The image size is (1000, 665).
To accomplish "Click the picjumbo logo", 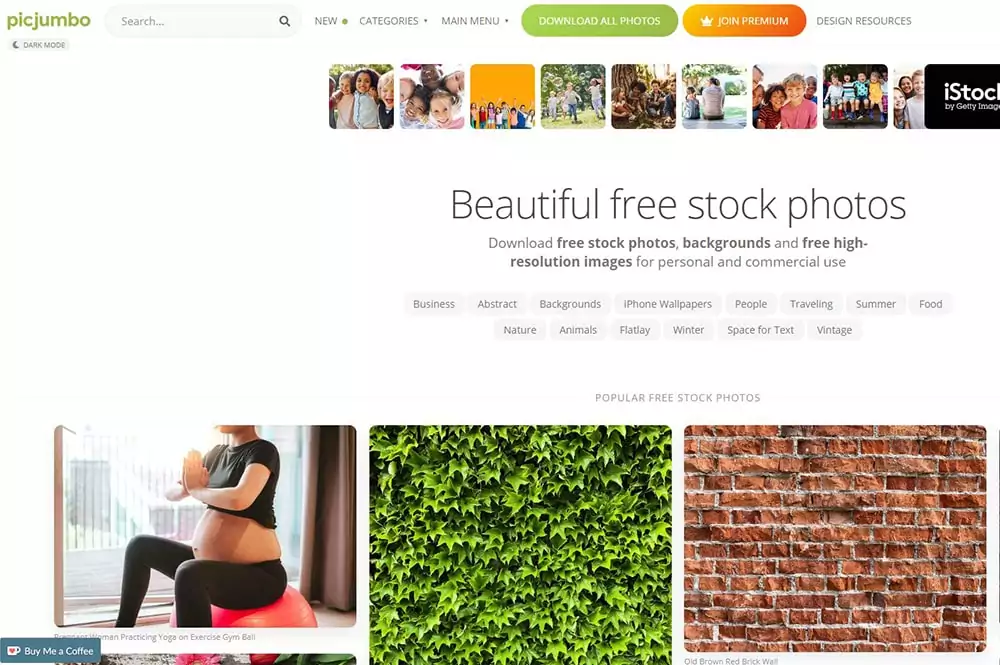I will click(48, 20).
